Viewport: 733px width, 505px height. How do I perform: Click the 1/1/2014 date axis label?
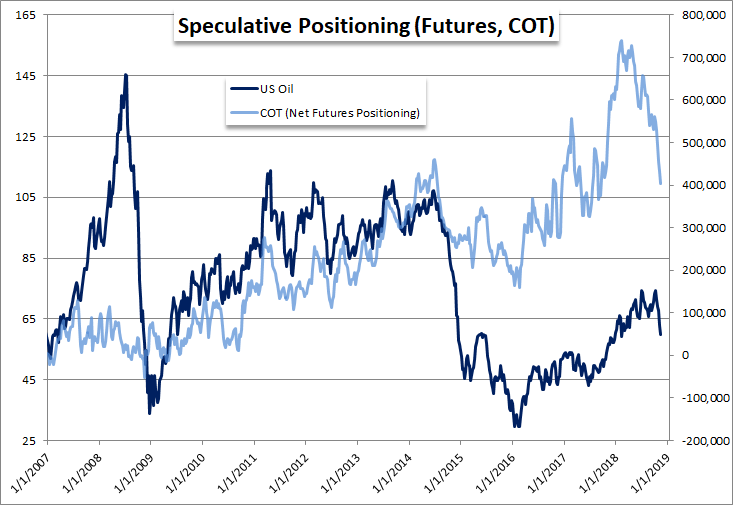pyautogui.click(x=391, y=473)
